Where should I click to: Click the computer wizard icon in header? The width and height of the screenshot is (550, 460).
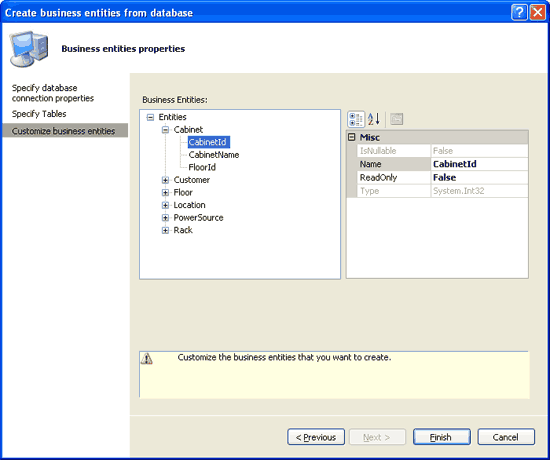point(28,48)
